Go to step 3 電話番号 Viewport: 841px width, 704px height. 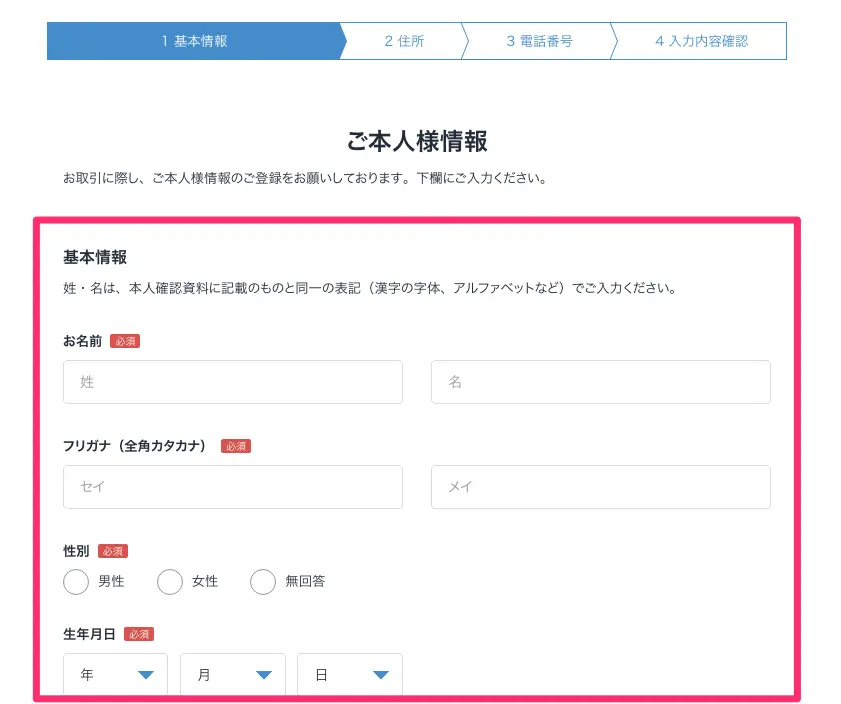click(x=540, y=41)
